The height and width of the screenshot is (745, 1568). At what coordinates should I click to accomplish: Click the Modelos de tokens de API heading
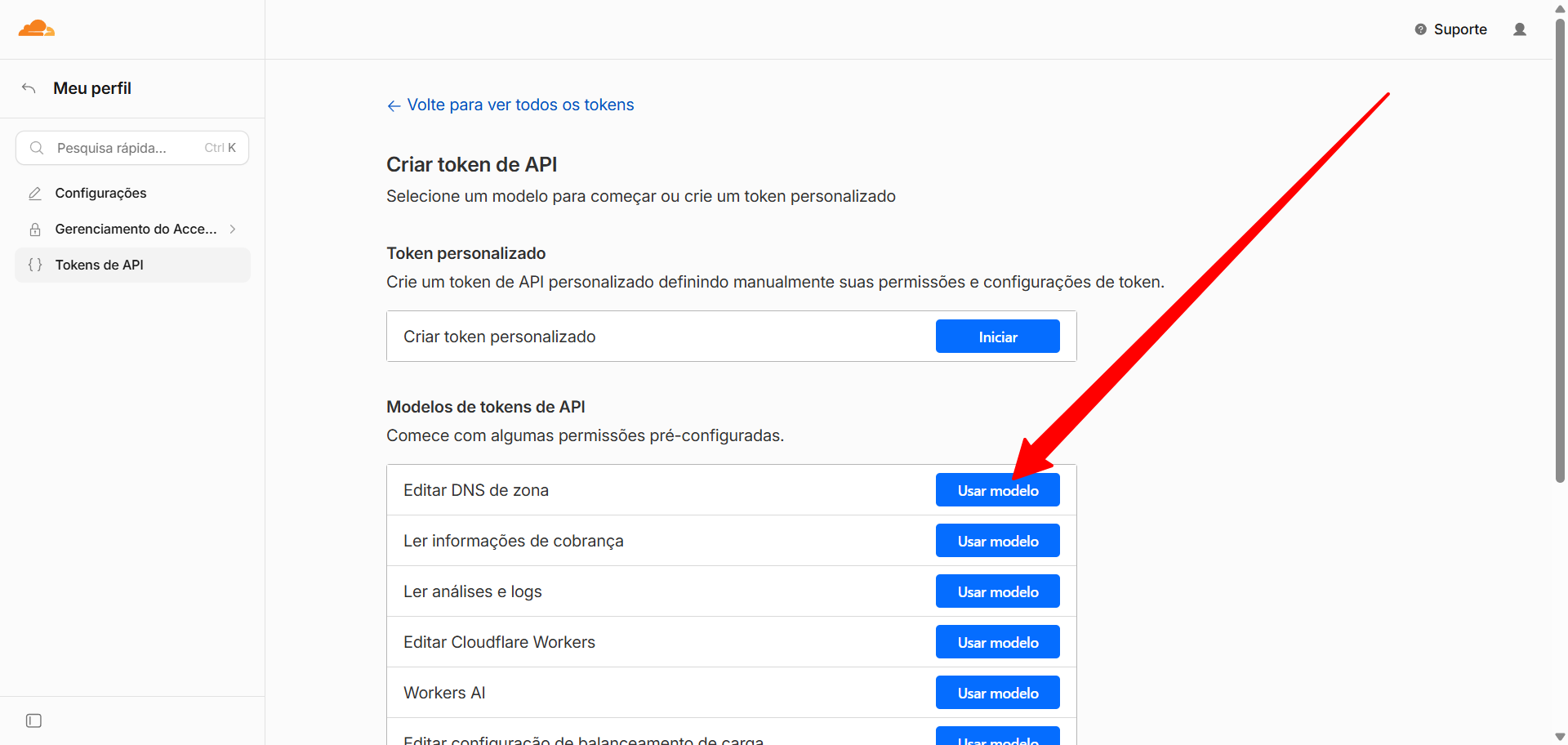point(486,407)
